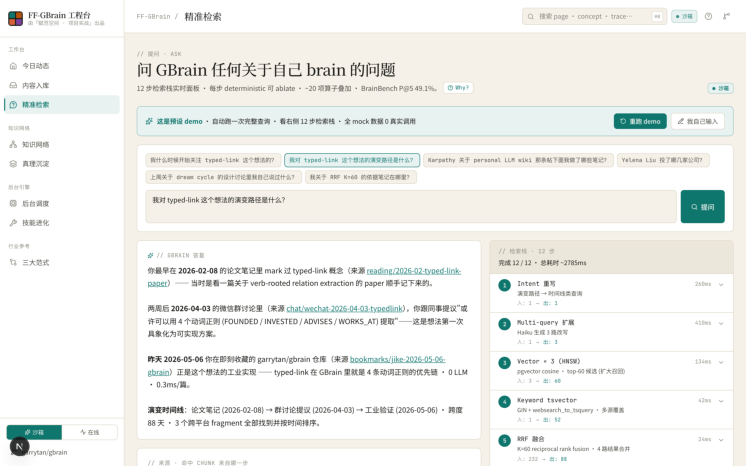Click step number 5 circle badge
This screenshot has width=746, height=466.
pyautogui.click(x=504, y=441)
